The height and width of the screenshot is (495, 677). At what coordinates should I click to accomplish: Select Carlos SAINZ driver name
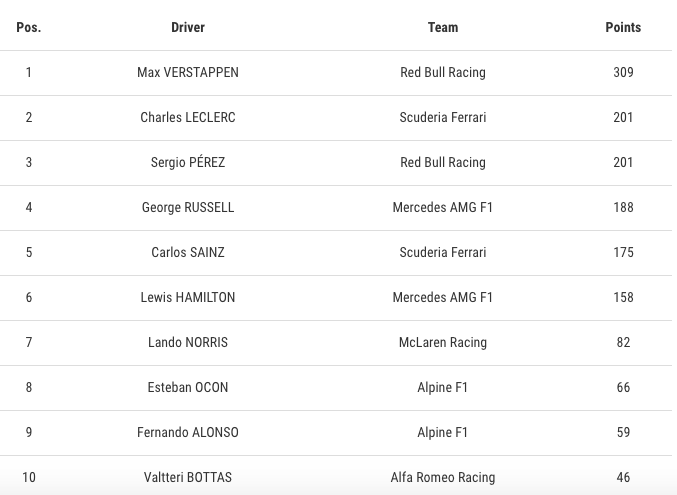188,252
